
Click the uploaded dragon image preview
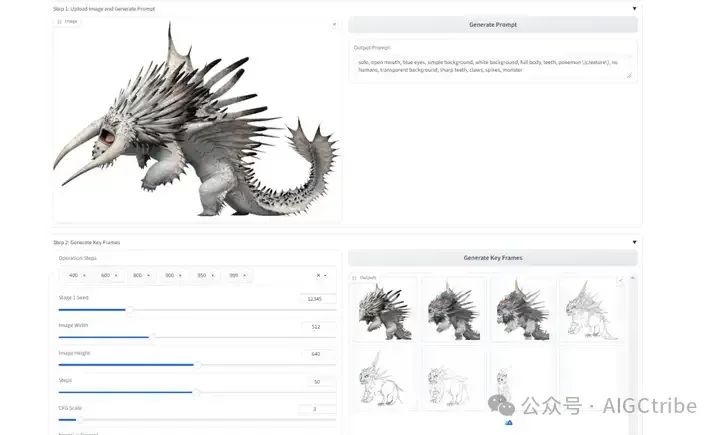[197, 120]
